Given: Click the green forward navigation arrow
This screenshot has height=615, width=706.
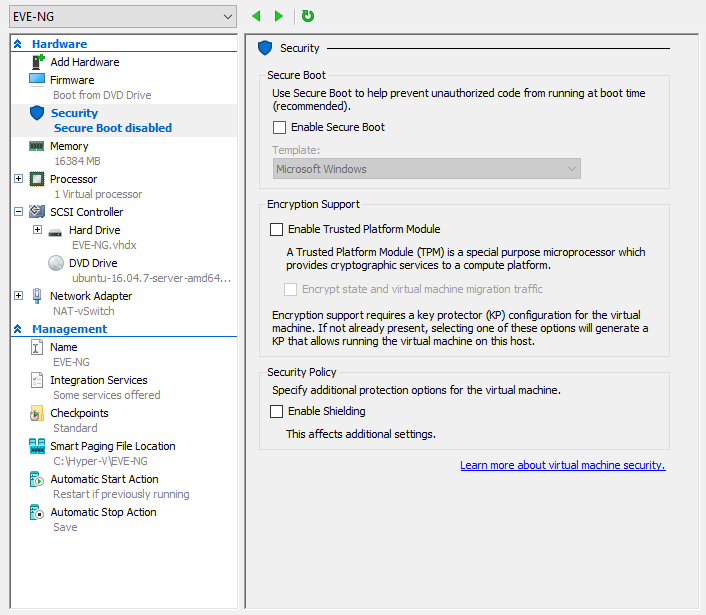Looking at the screenshot, I should (279, 16).
